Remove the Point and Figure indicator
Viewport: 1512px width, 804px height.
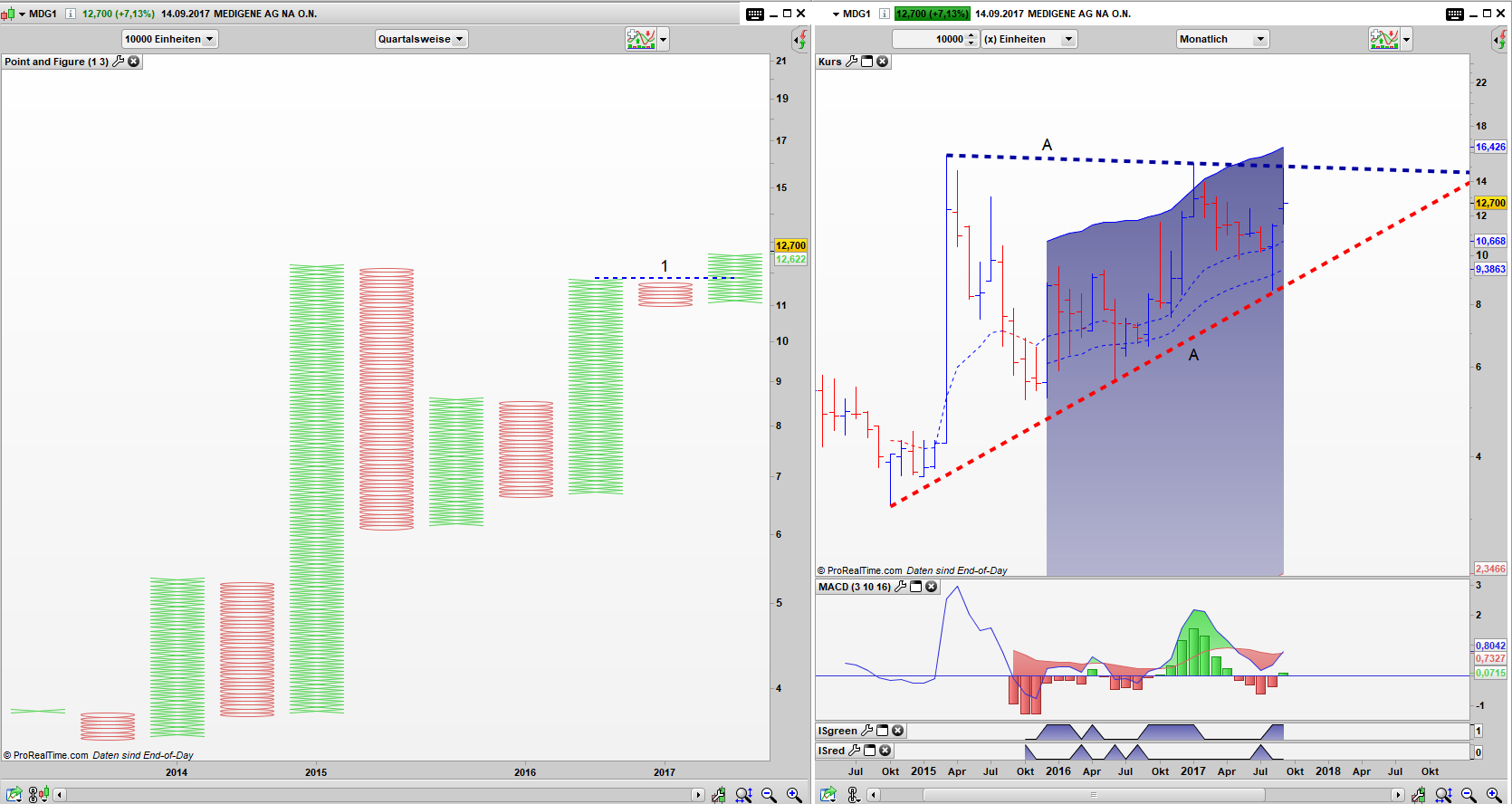[134, 62]
